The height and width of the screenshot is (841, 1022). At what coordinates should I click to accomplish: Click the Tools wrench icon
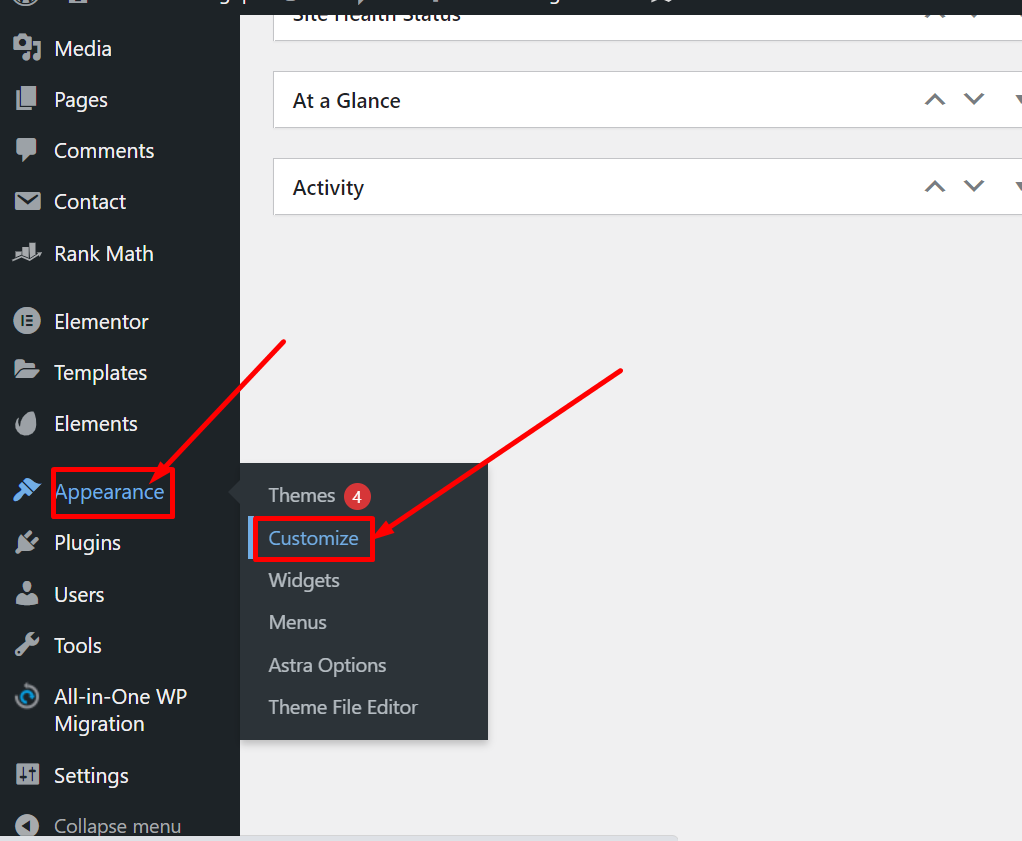click(27, 645)
